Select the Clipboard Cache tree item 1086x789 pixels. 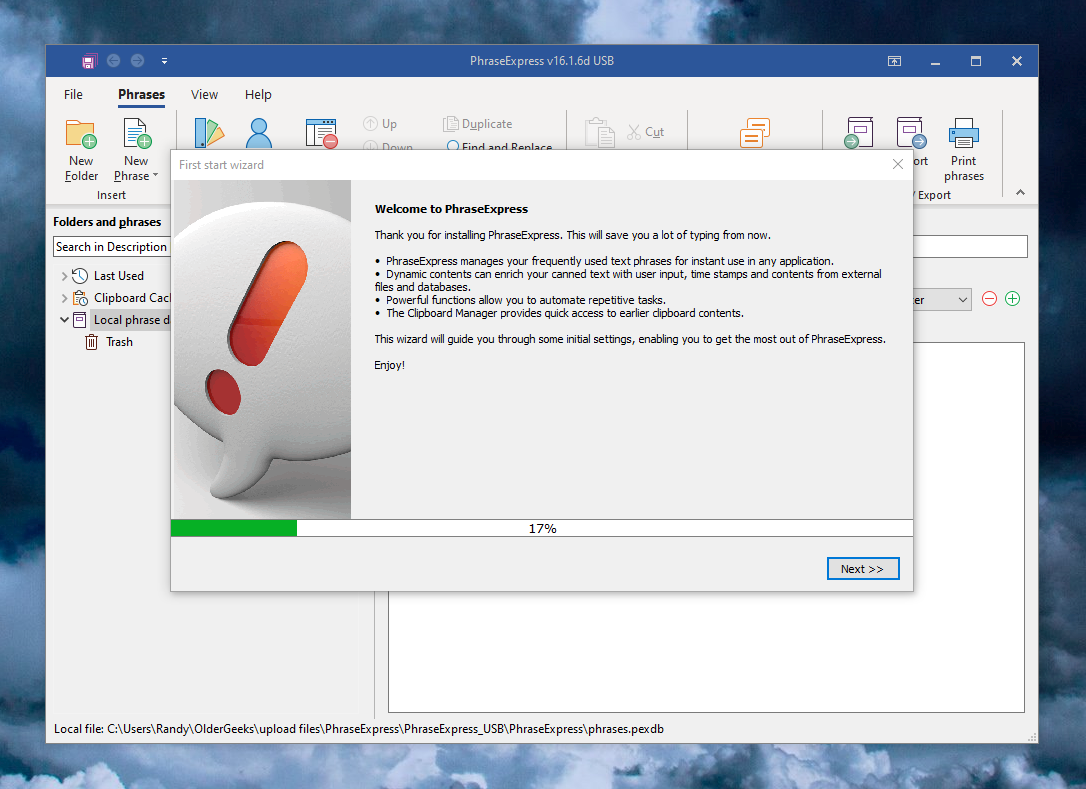click(132, 298)
